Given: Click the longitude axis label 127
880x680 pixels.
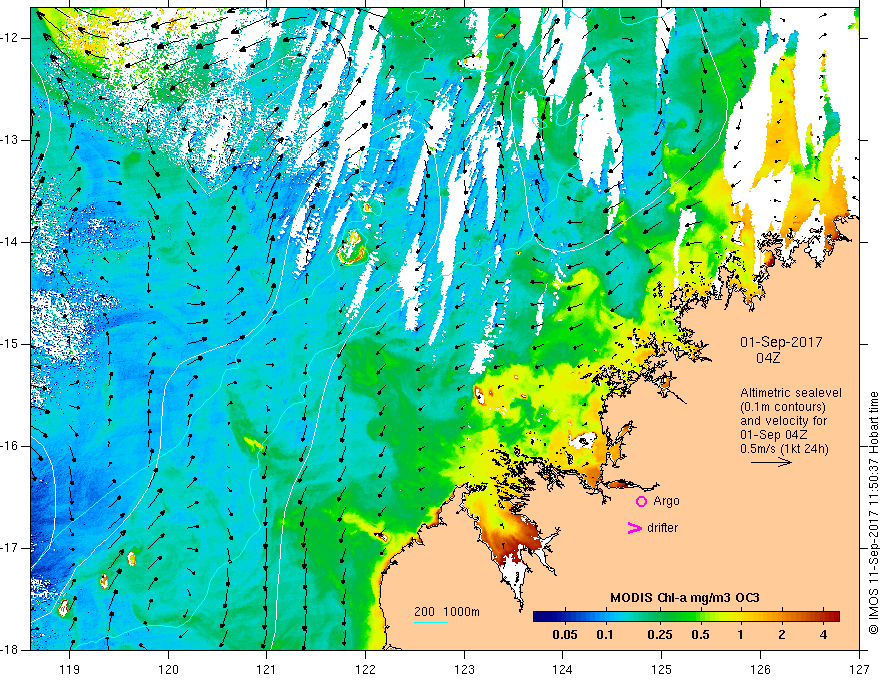Looking at the screenshot, I should pyautogui.click(x=859, y=669).
